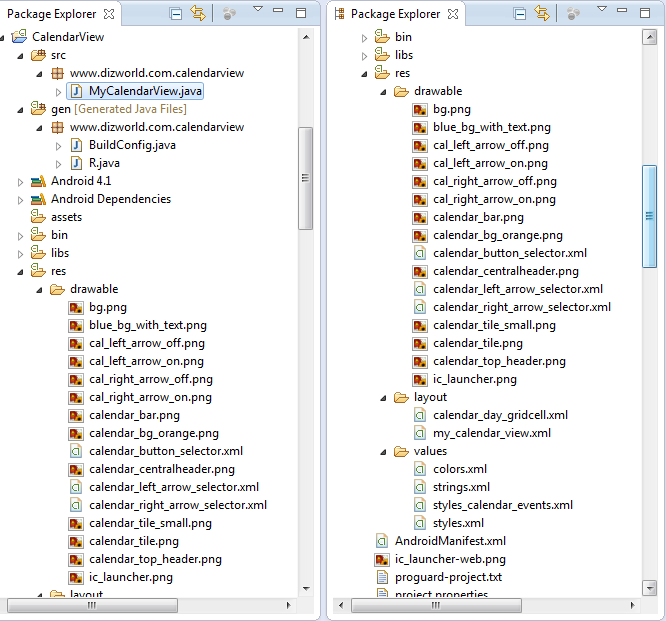Viewport: 666px width, 621px height.
Task: Click scroll-down arrow in left panel
Action: tap(306, 589)
